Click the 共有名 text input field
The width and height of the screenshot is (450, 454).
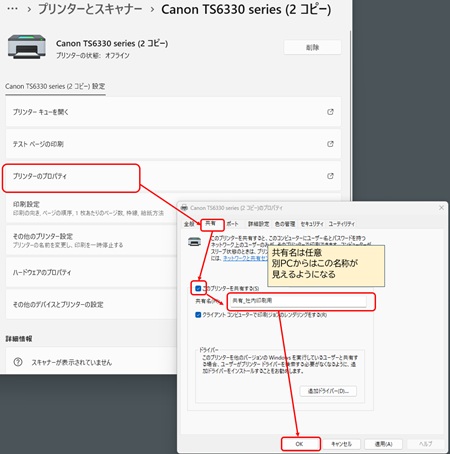(x=298, y=301)
